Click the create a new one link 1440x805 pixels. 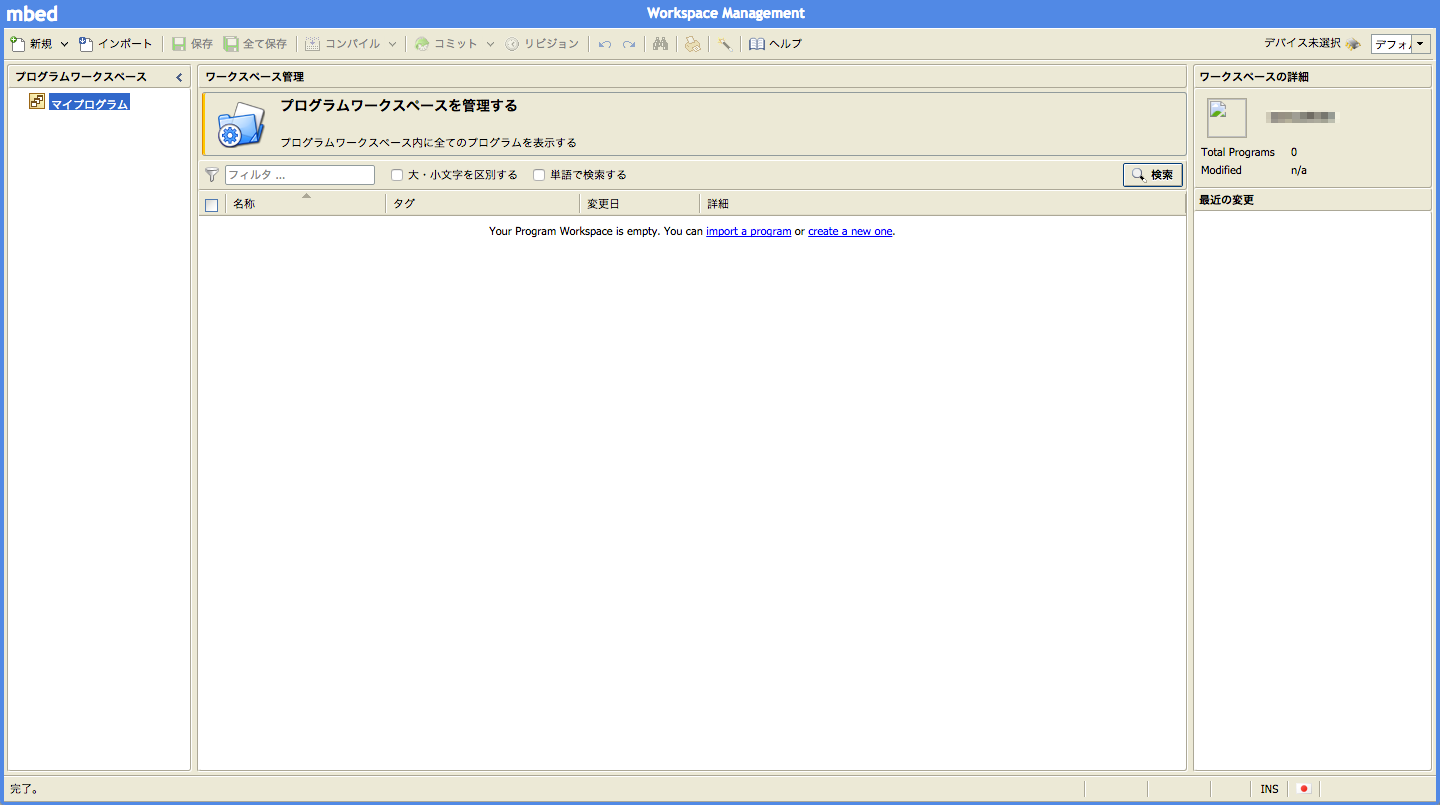point(849,231)
